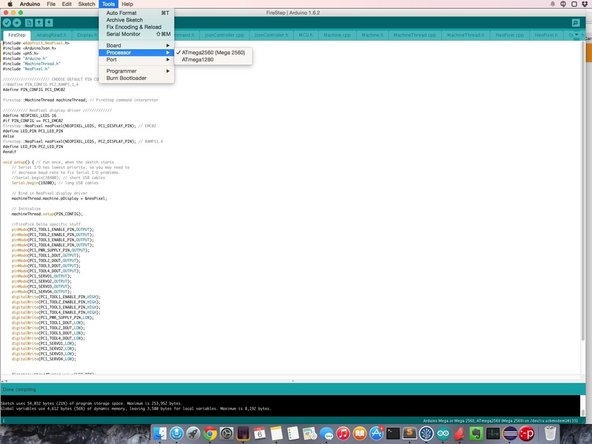
Task: Open iTunes from the dock
Action: (x=343, y=433)
